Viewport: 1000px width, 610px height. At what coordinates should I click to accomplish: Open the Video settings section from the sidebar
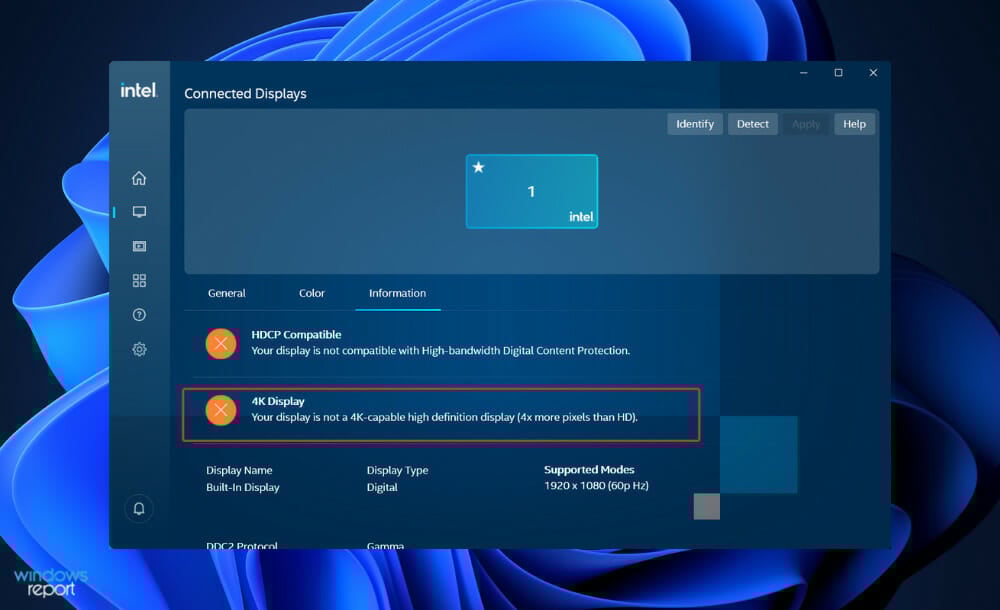pyautogui.click(x=139, y=245)
